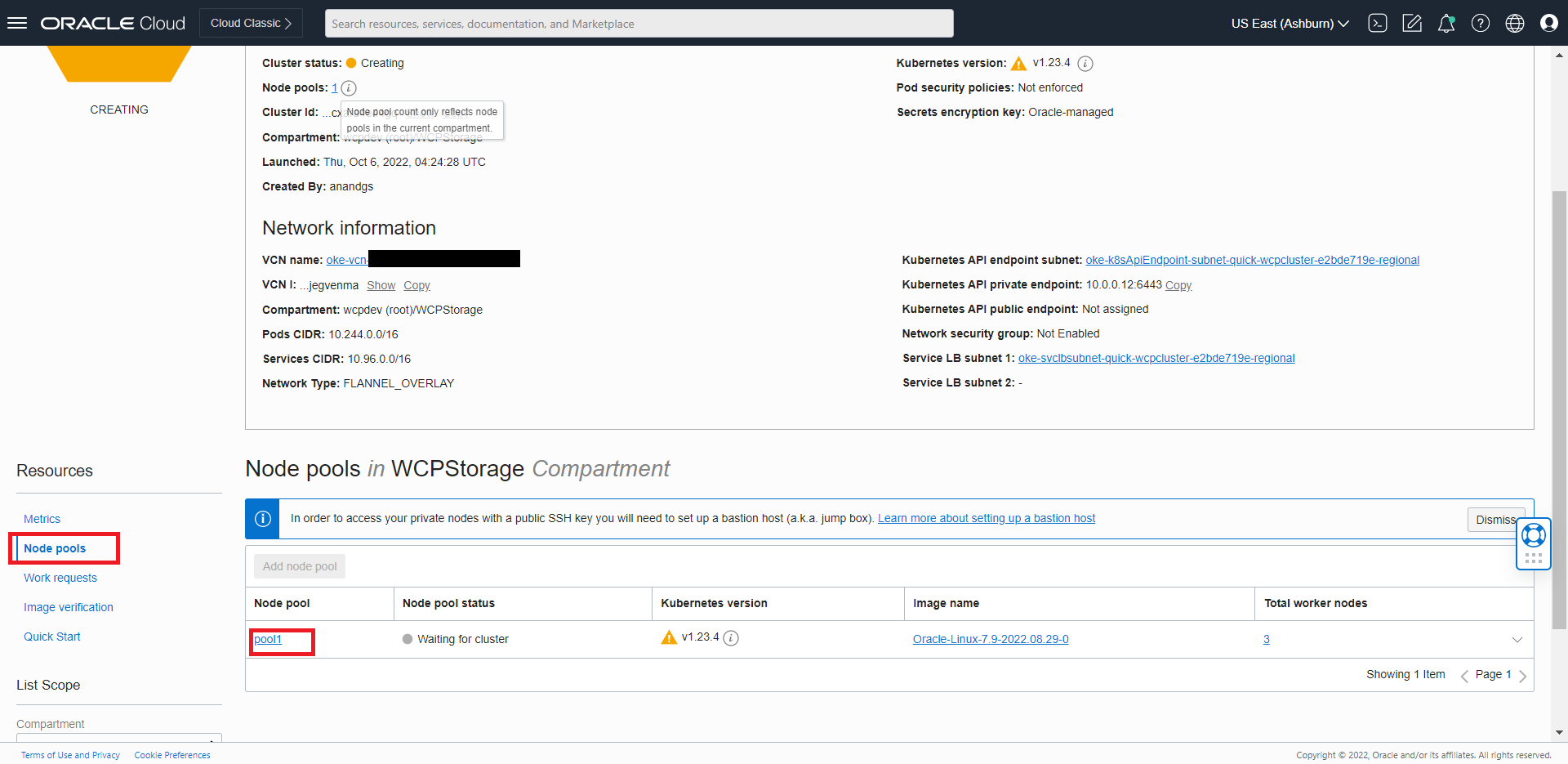Click the Node pools count link 1
This screenshot has height=764, width=1568.
point(335,88)
